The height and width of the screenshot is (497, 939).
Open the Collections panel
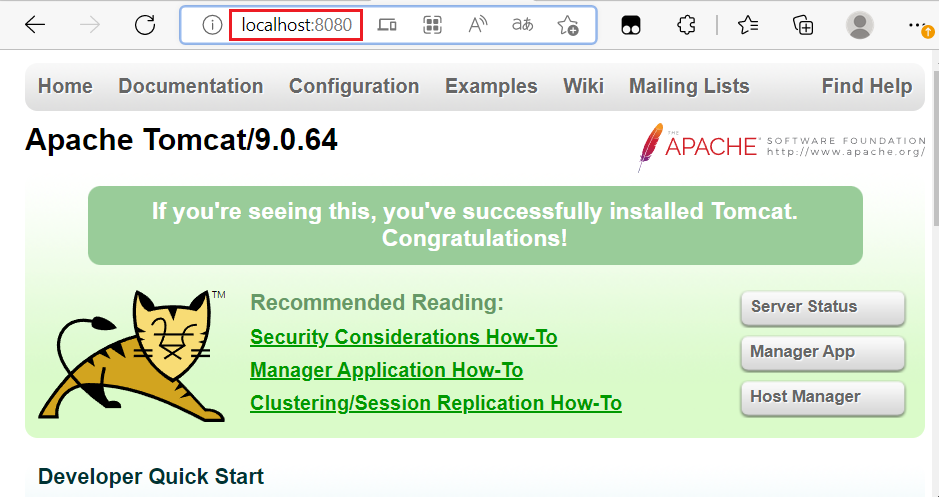point(803,25)
